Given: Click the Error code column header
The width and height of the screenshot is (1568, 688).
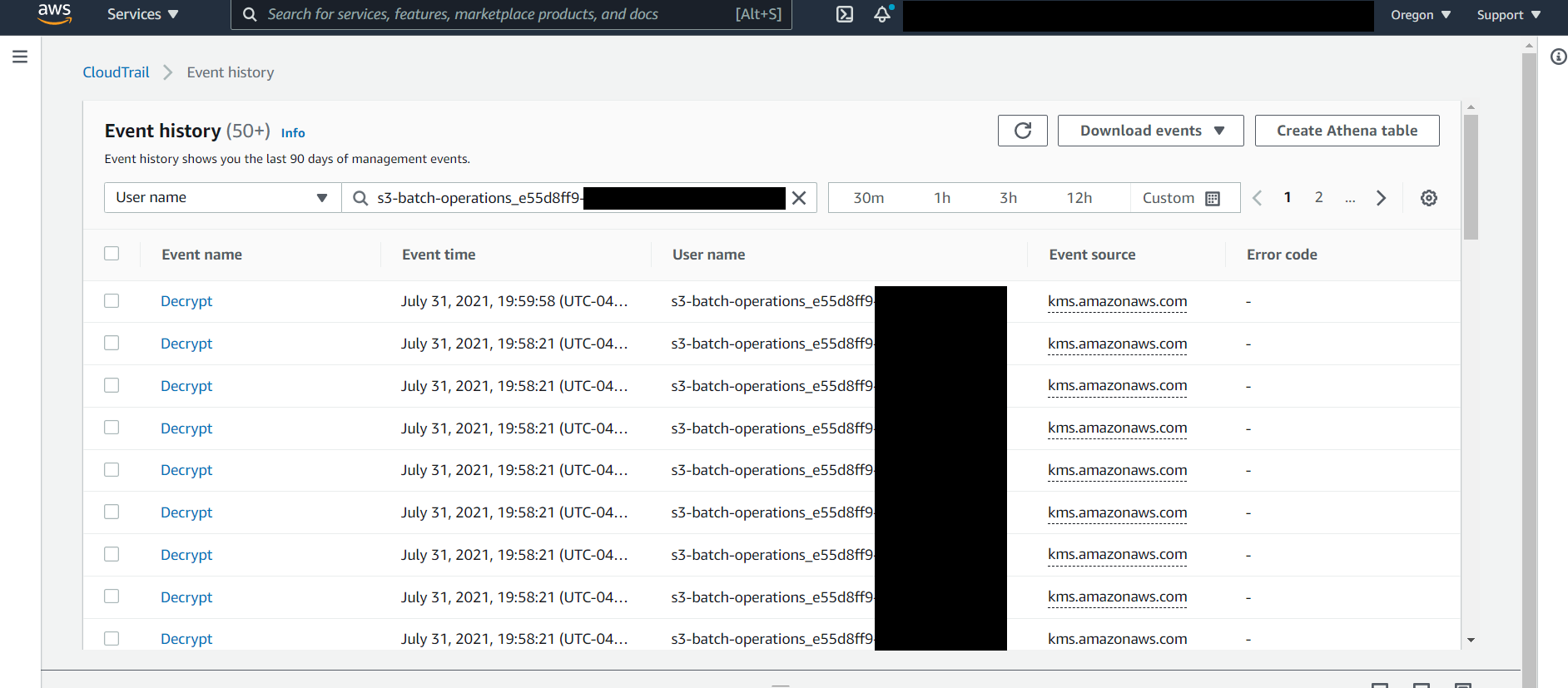Looking at the screenshot, I should pos(1282,255).
